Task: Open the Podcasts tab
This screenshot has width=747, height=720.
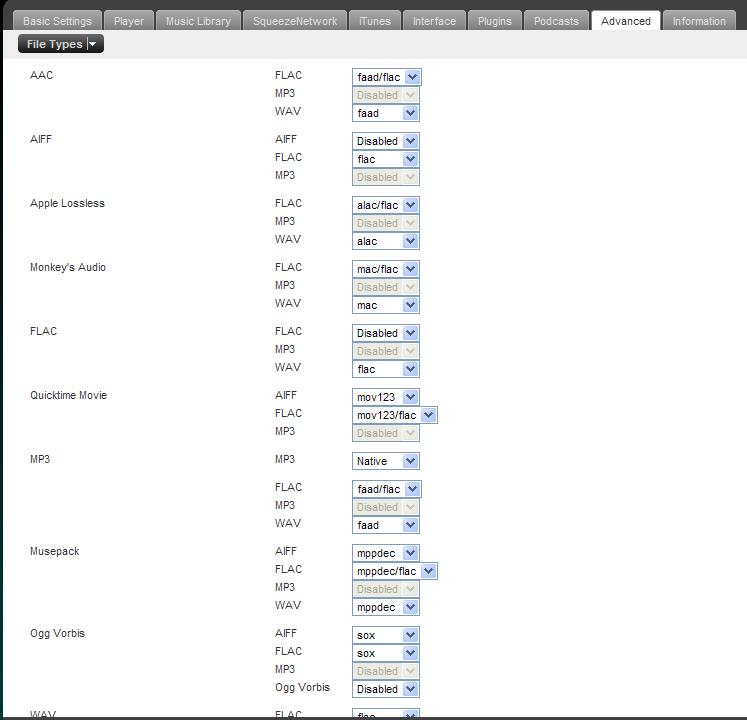Action: tap(556, 21)
